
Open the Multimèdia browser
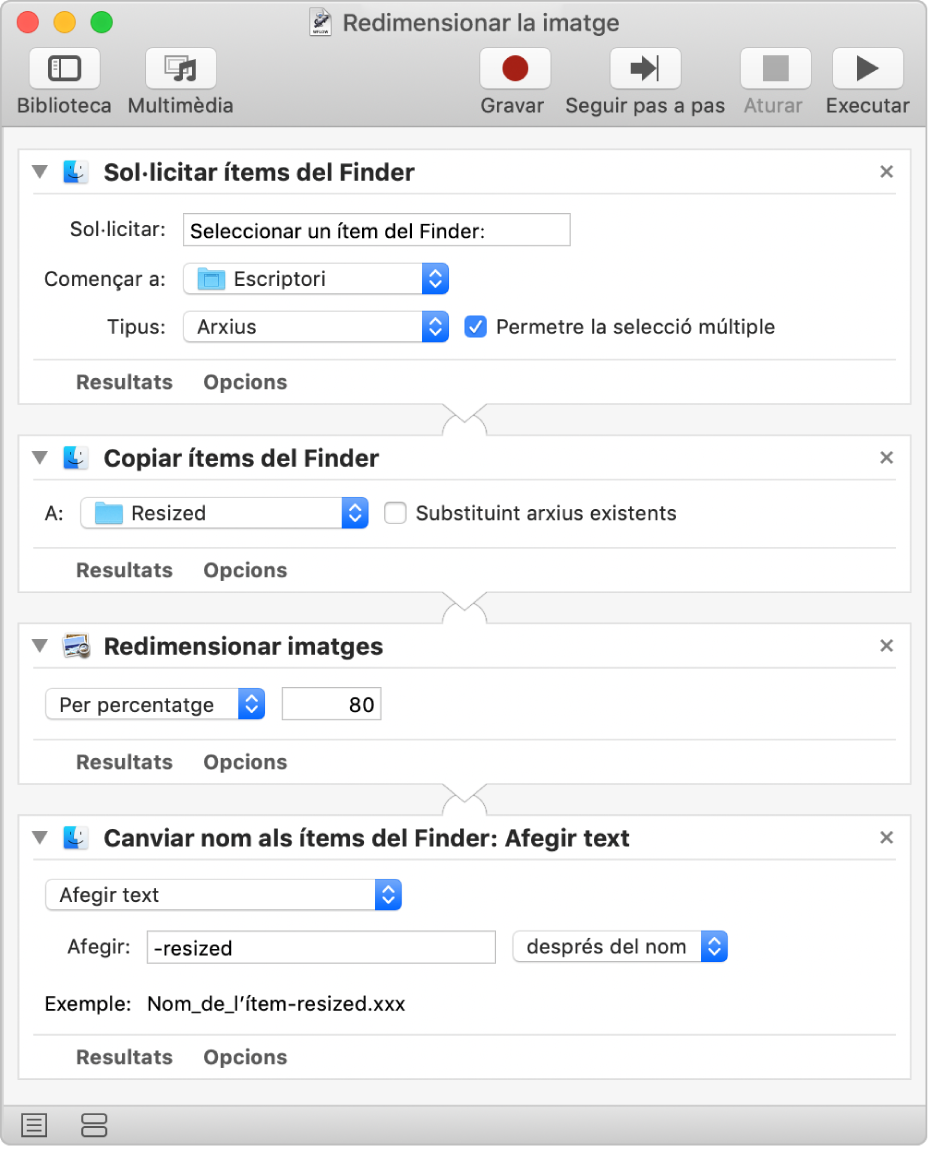tap(180, 69)
